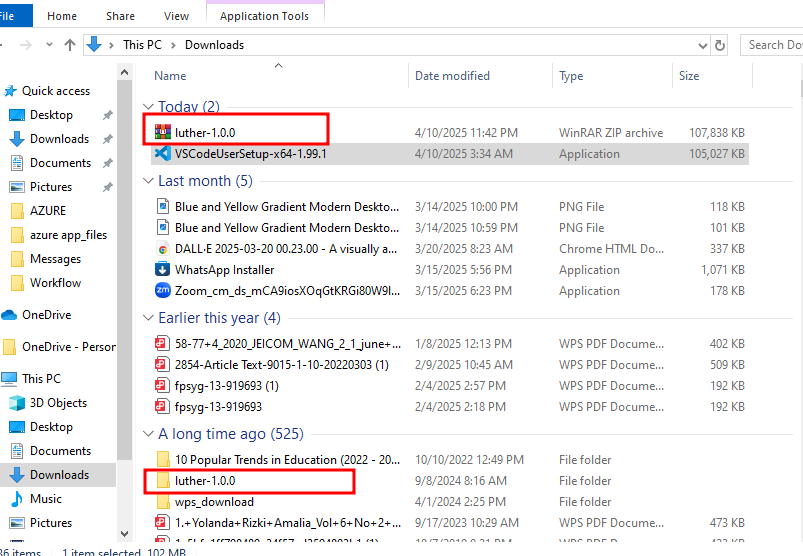Click the OneDrive cloud icon in sidebar
Image resolution: width=803 pixels, height=556 pixels.
(x=9, y=315)
